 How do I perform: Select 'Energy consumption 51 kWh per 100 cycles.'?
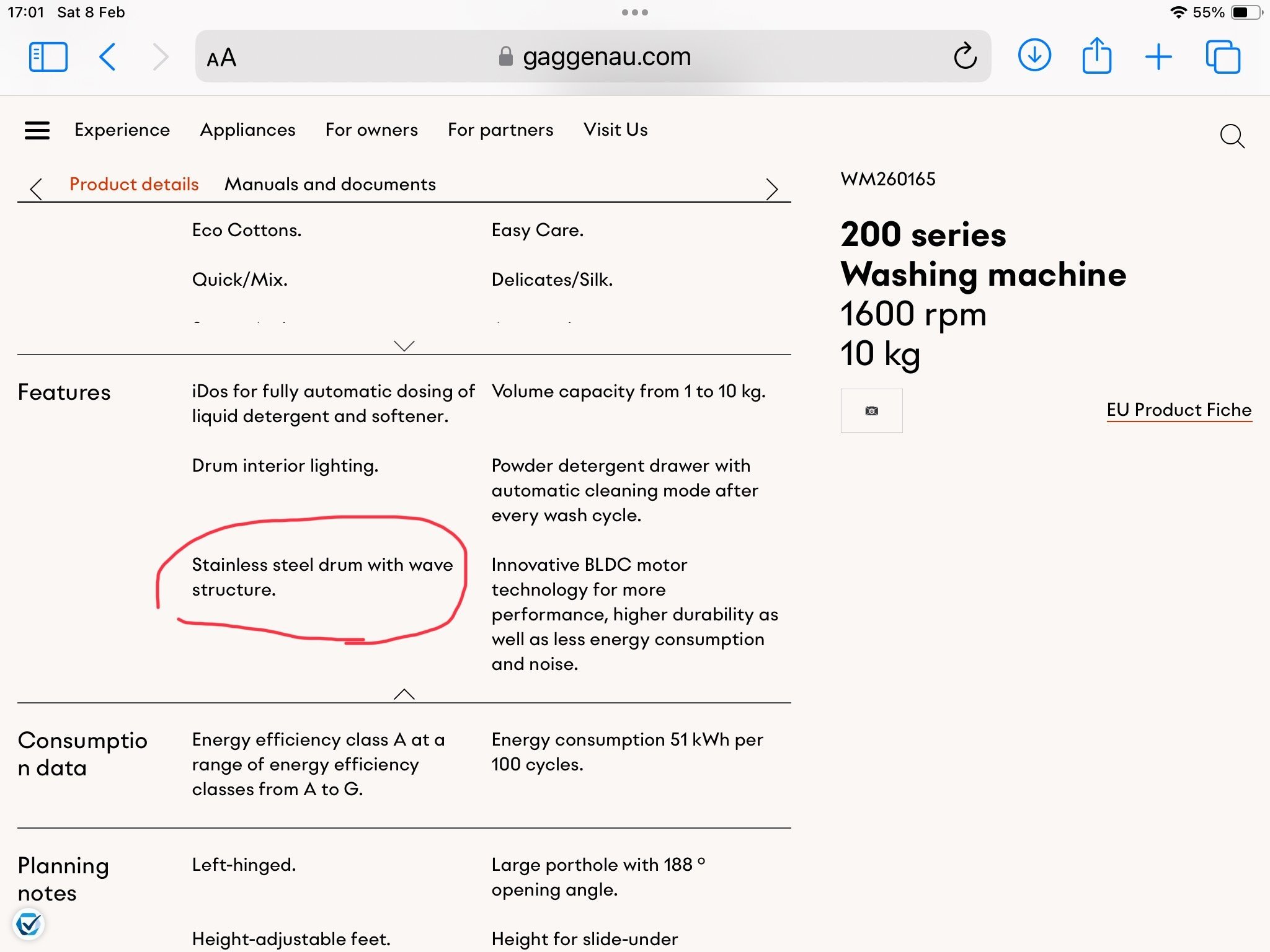point(628,752)
